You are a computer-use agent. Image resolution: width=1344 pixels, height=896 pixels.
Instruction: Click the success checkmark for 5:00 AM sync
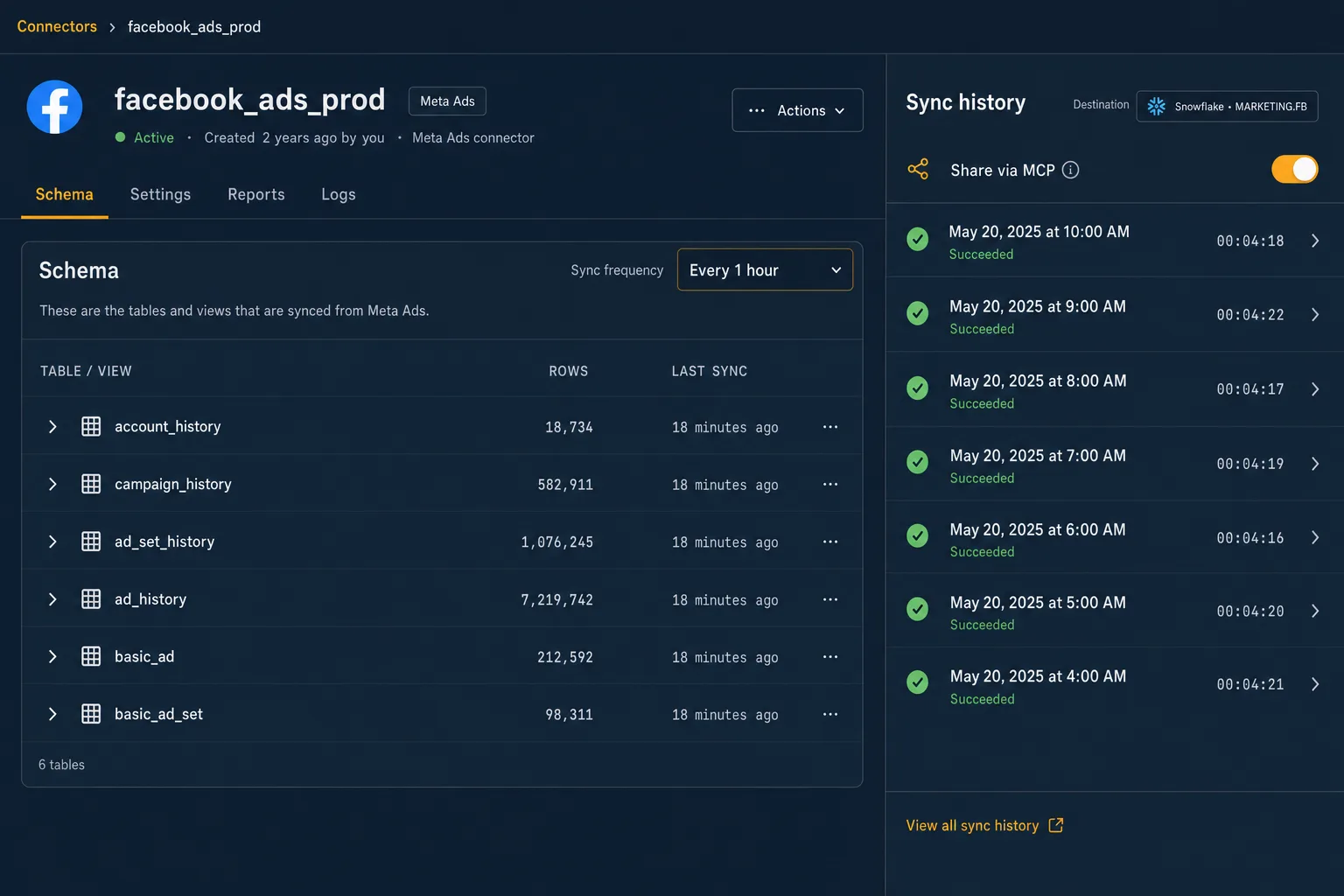[x=917, y=609]
